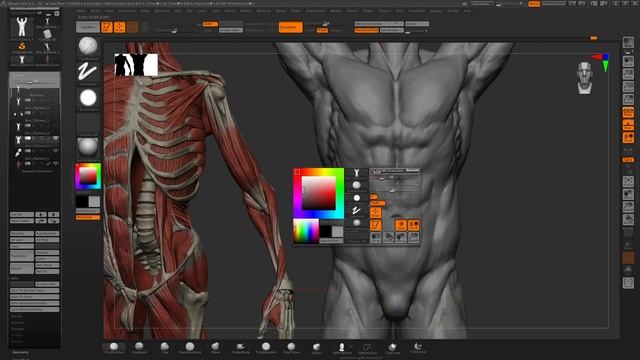Expand the Extract section in subtool panel

pos(16,341)
